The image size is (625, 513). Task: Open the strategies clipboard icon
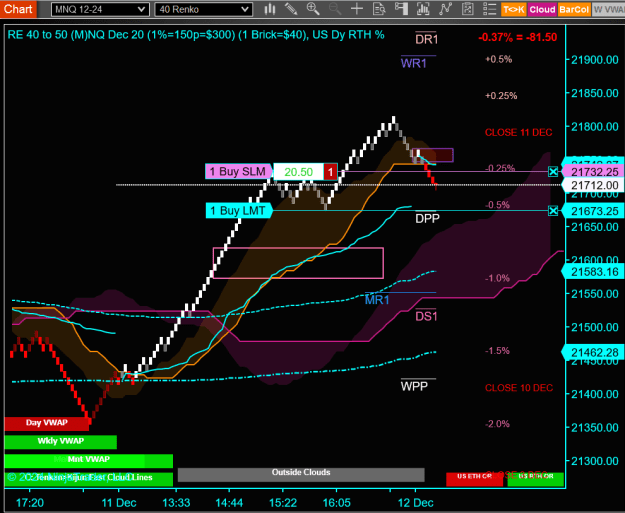tap(467, 9)
